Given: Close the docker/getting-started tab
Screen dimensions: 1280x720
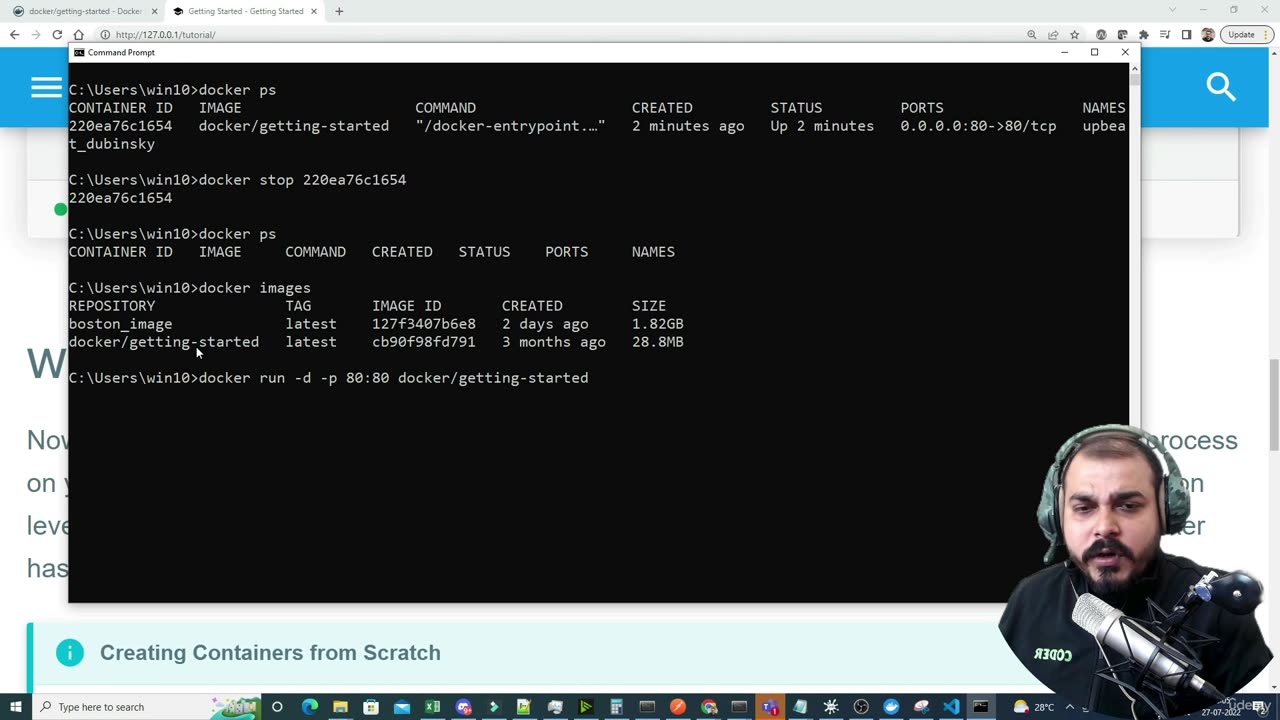Looking at the screenshot, I should coord(154,11).
